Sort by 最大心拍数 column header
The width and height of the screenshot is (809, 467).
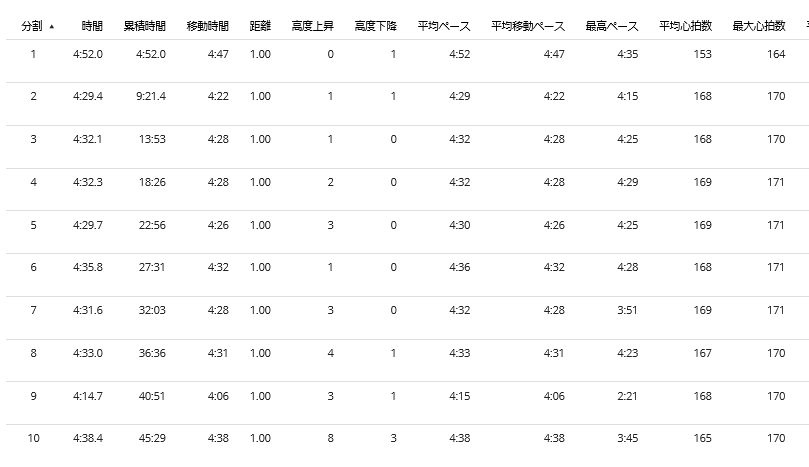tap(759, 26)
